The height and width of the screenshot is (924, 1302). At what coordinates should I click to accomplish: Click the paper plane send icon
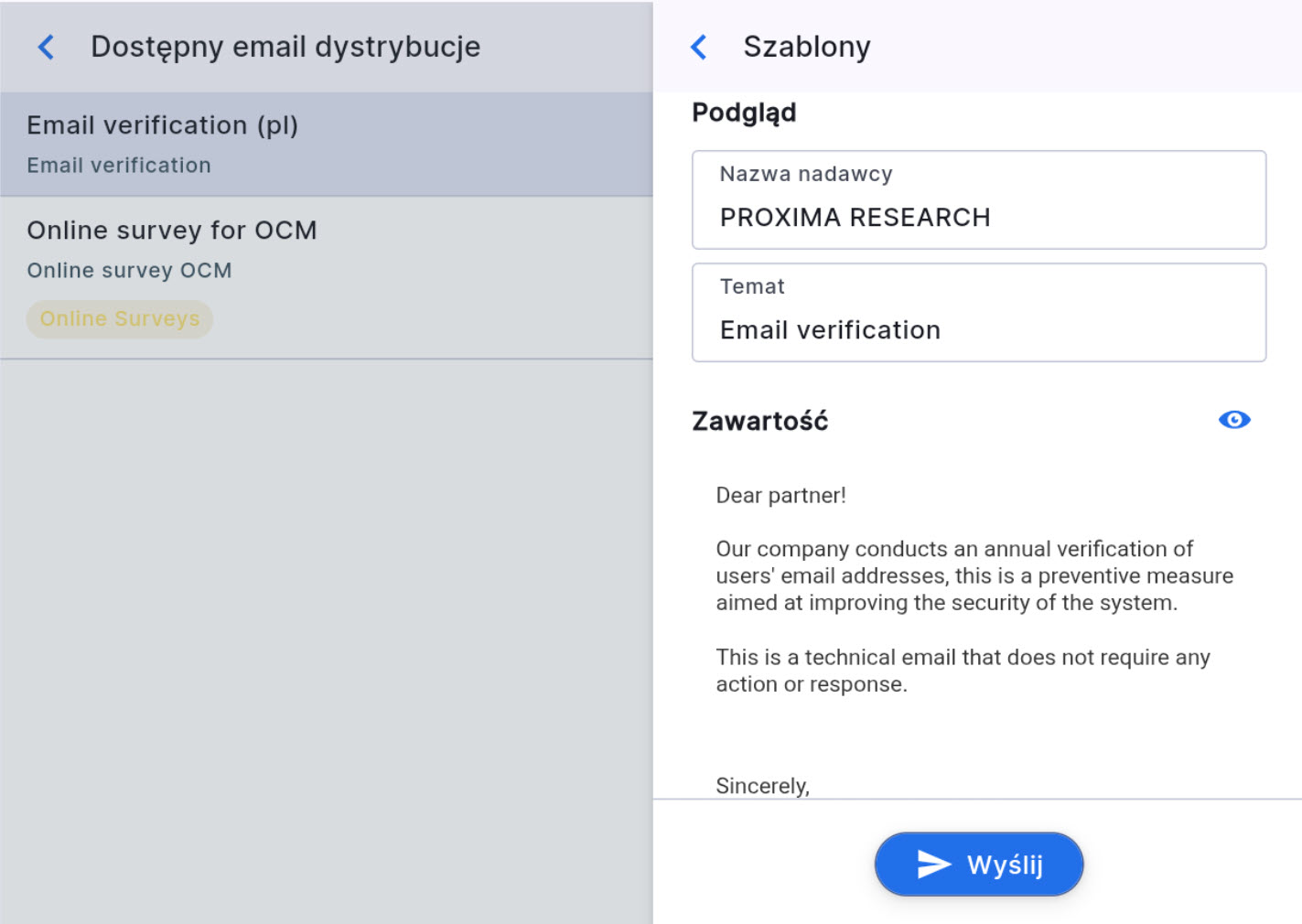coord(933,864)
